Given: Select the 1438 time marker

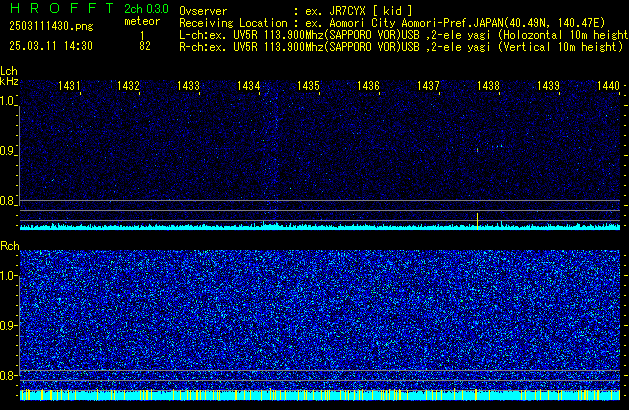Looking at the screenshot, I should [488, 86].
